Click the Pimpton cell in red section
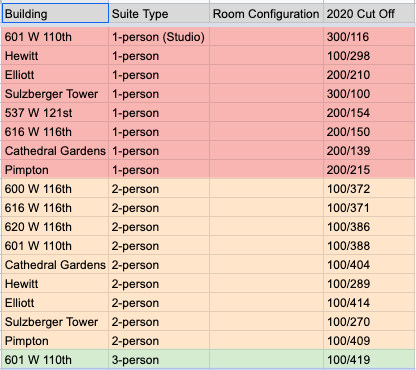Screen dimensions: 416x370 tap(55, 170)
